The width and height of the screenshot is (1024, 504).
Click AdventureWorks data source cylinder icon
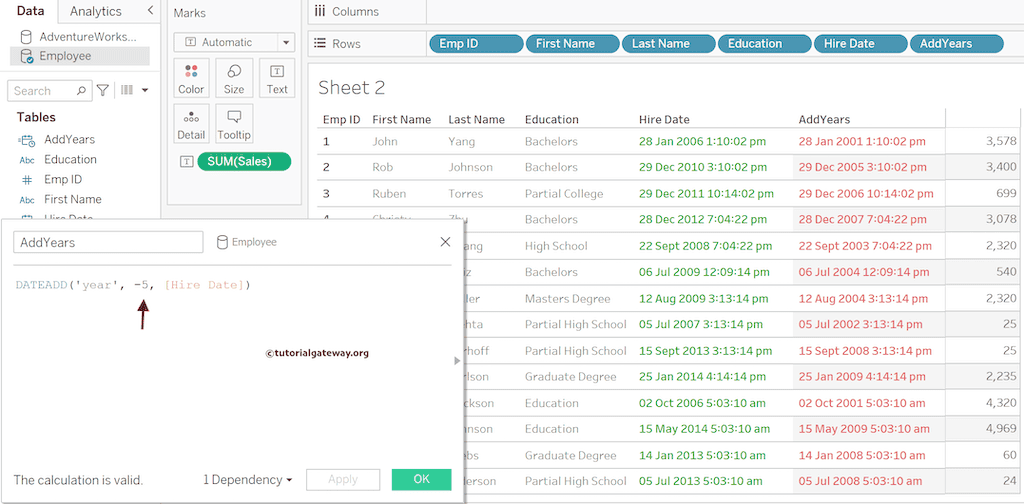point(26,37)
